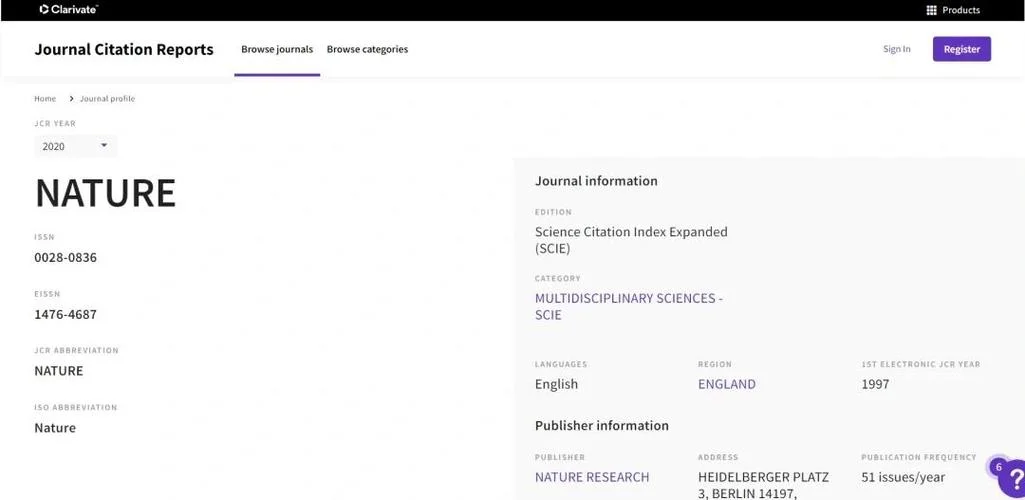The height and width of the screenshot is (500, 1025).
Task: Switch to Browse journals tab
Action: [x=277, y=49]
